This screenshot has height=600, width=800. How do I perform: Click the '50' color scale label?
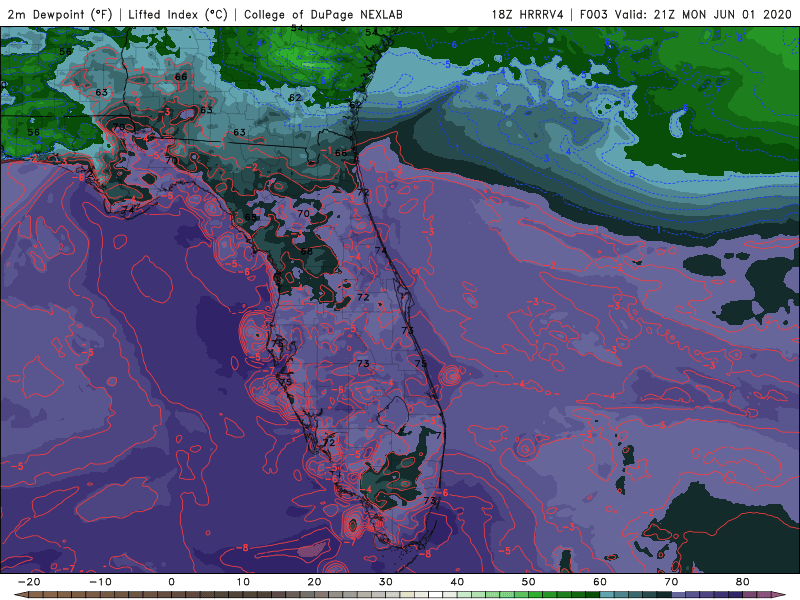529,582
